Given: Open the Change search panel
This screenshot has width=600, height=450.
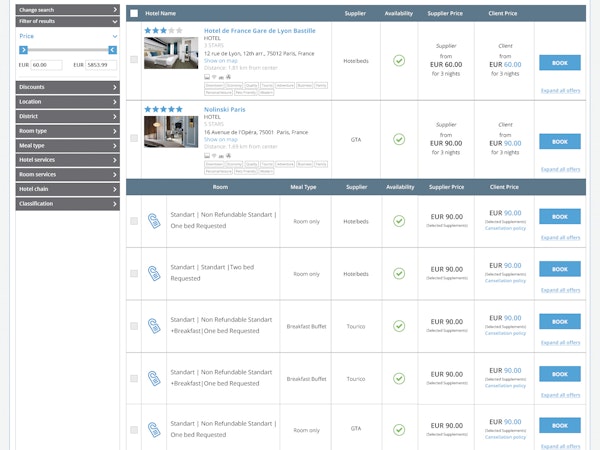Looking at the screenshot, I should coord(67,9).
